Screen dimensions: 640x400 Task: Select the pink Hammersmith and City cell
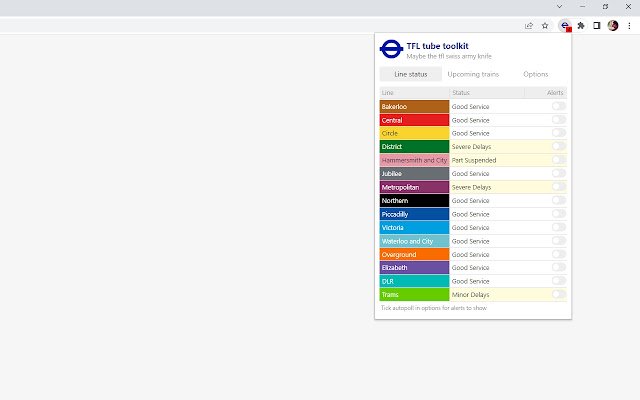(414, 160)
